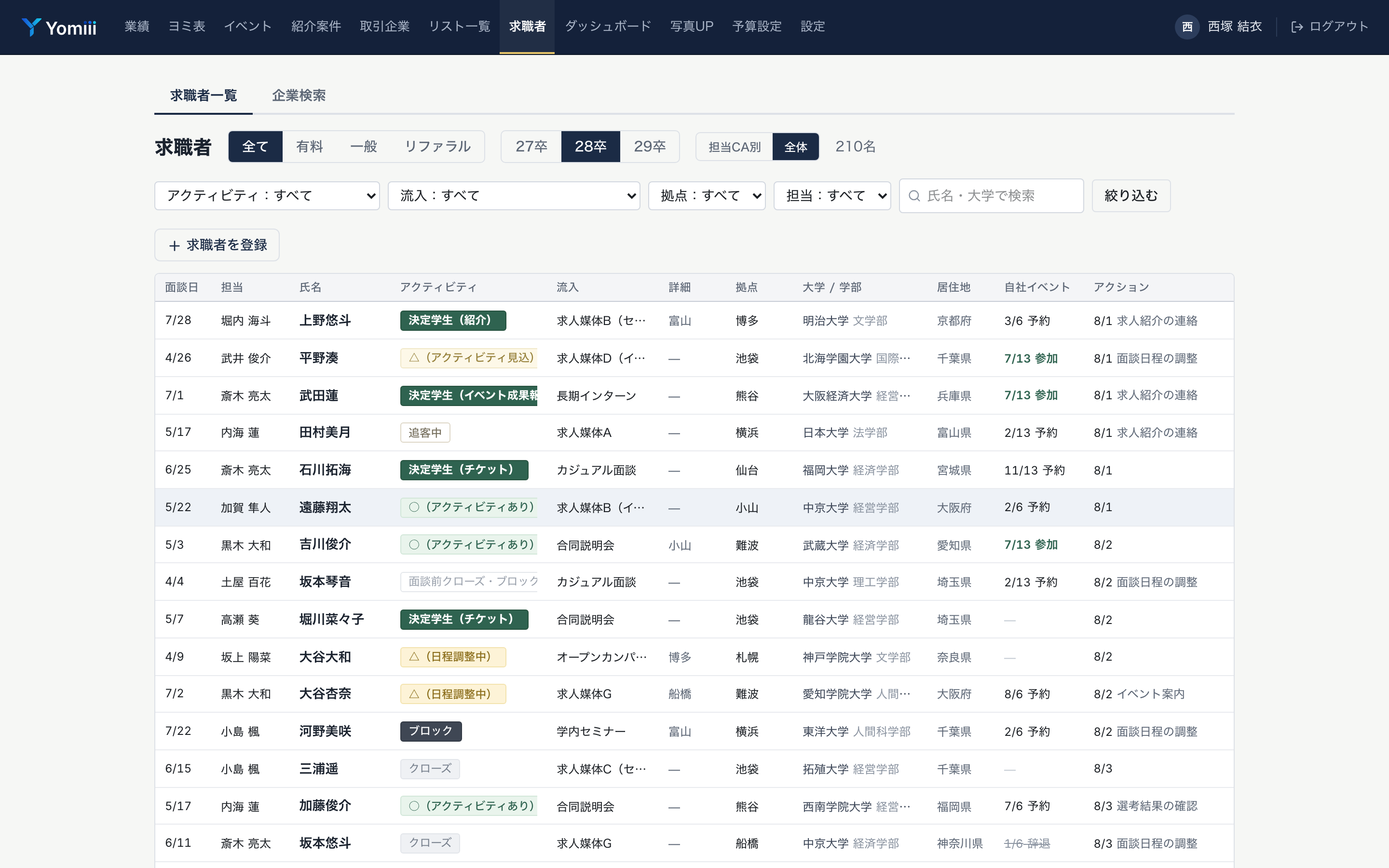Image resolution: width=1389 pixels, height=868 pixels.
Task: Click 石川拓海's 11/13 予約 event
Action: tap(1035, 470)
